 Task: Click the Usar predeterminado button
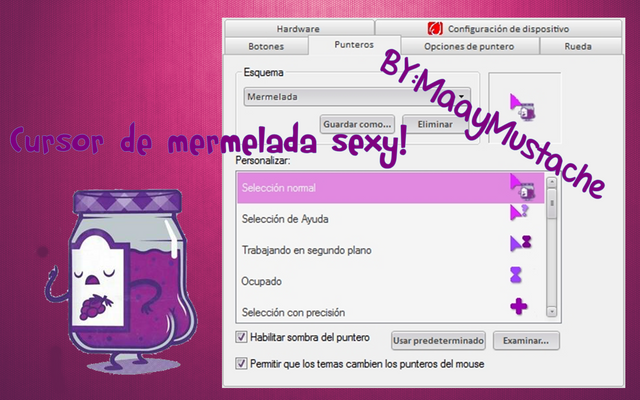pos(438,340)
